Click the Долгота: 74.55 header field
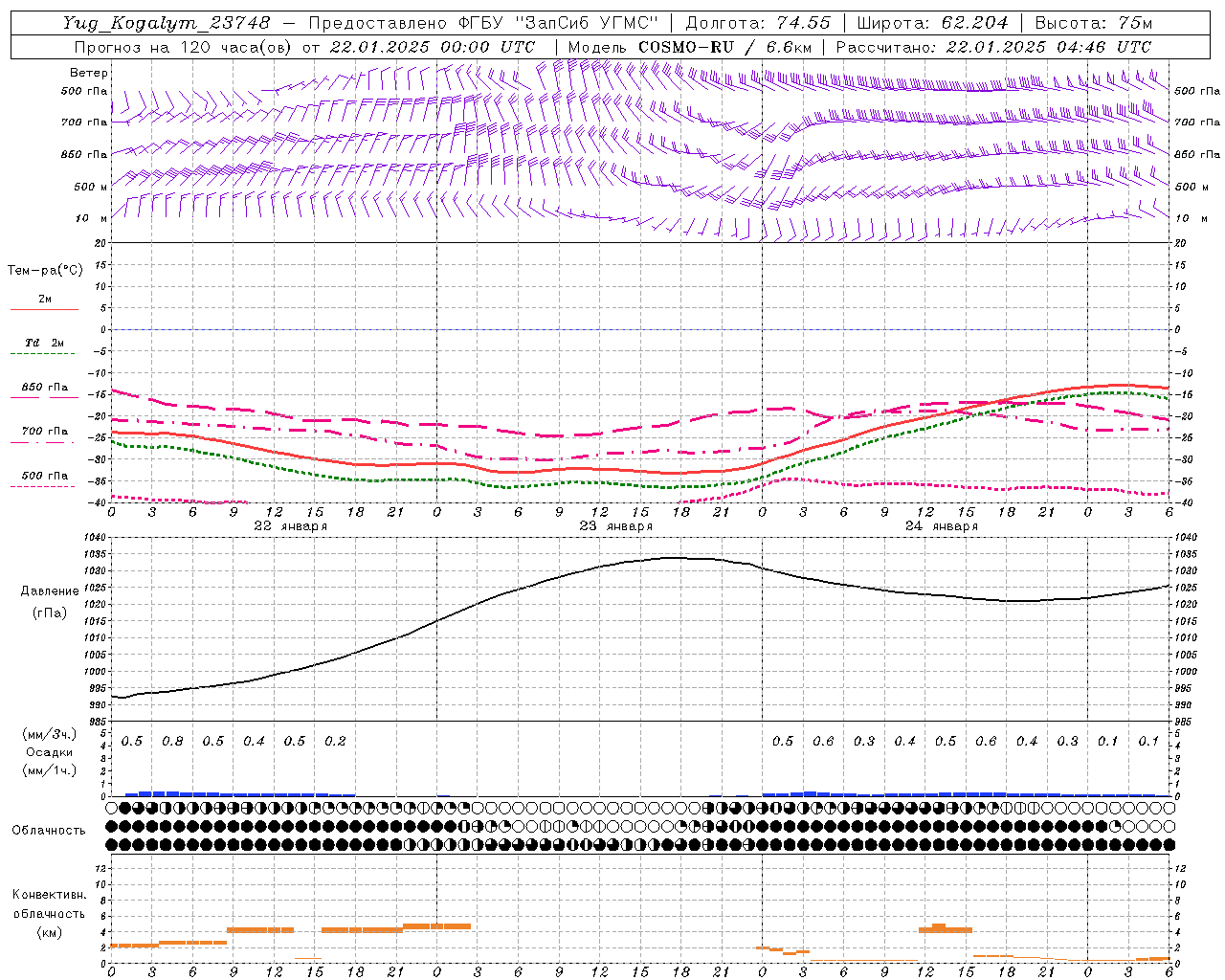This screenshot has width=1225, height=980. pos(758,23)
